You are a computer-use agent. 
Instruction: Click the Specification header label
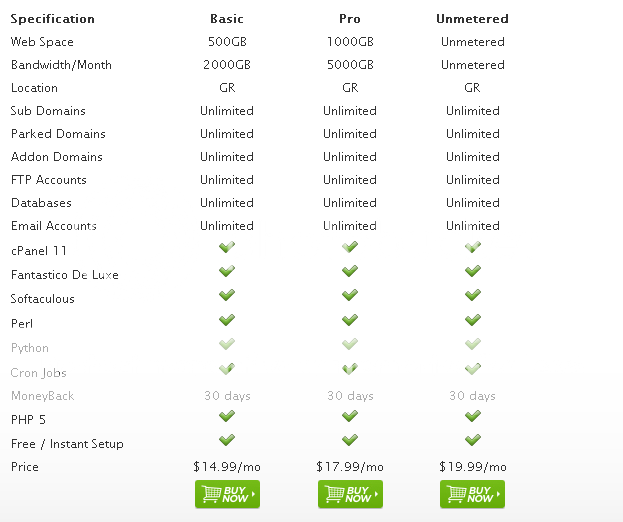[53, 19]
